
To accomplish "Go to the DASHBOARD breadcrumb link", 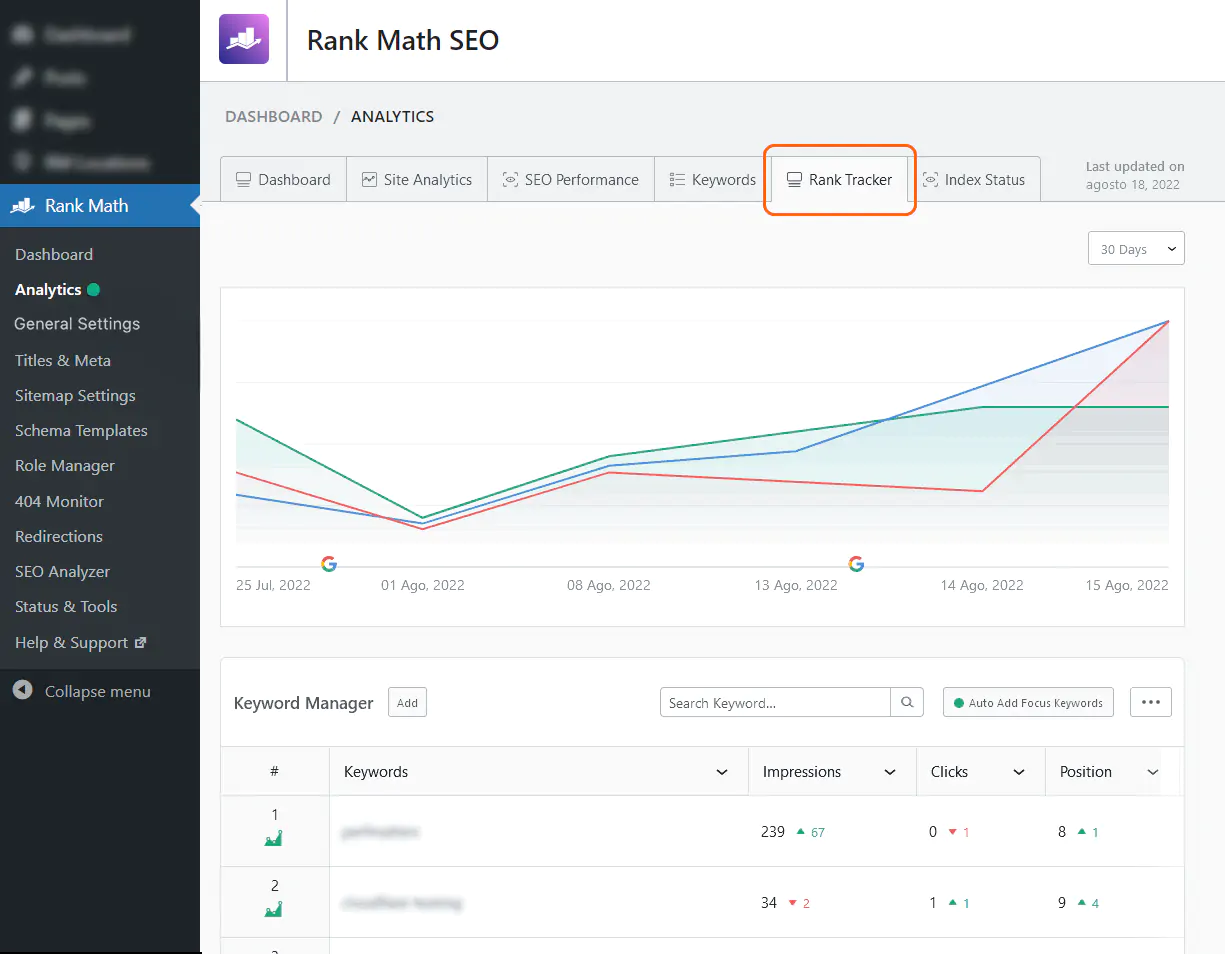I will [273, 117].
